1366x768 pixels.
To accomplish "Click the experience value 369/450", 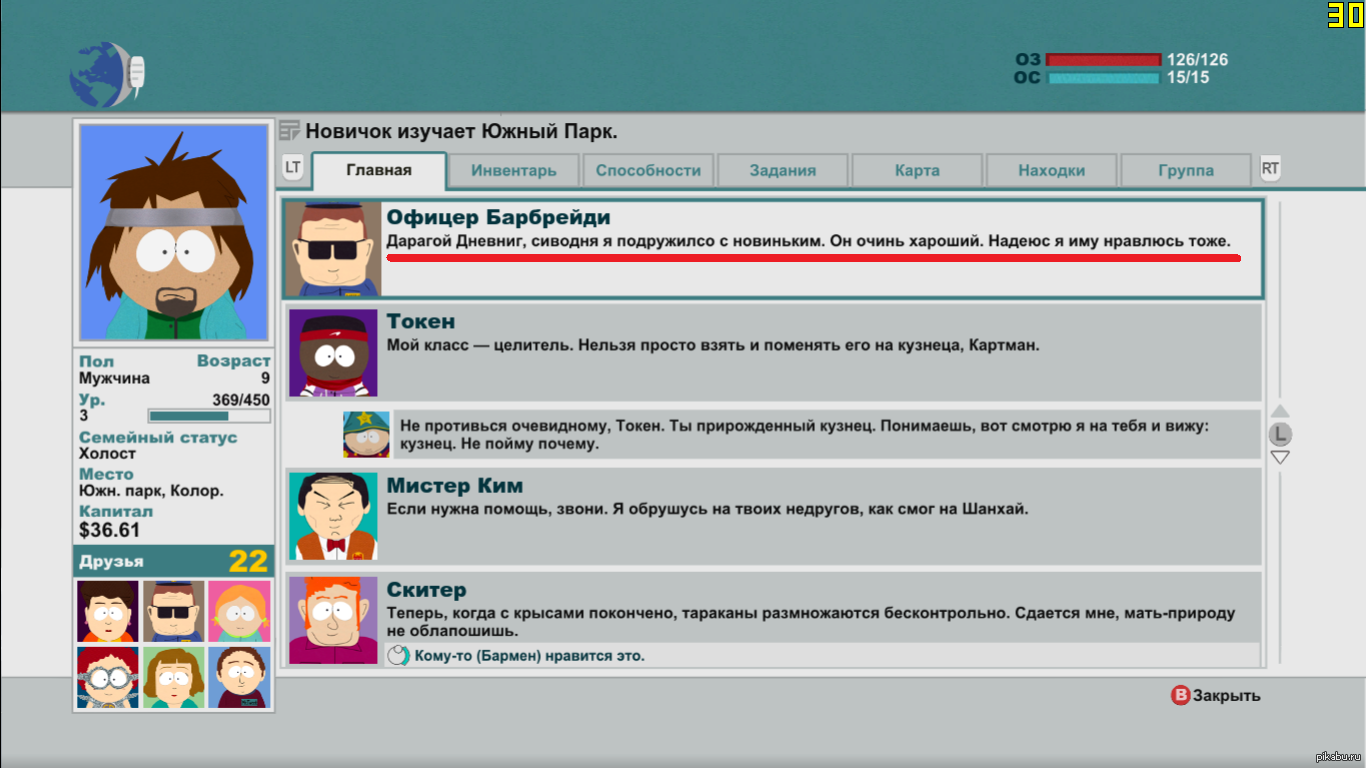I will [x=241, y=399].
